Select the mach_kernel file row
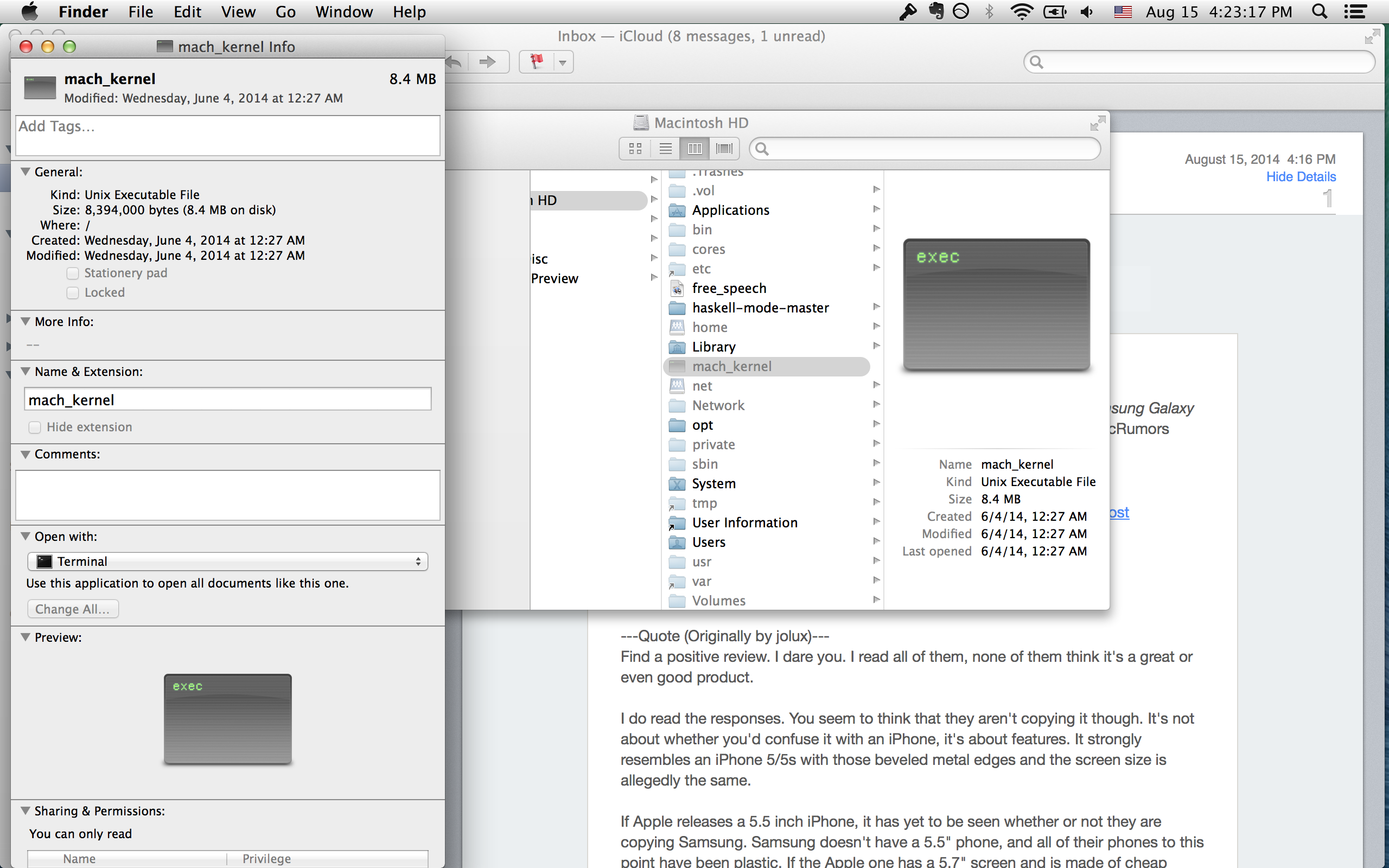 point(767,366)
